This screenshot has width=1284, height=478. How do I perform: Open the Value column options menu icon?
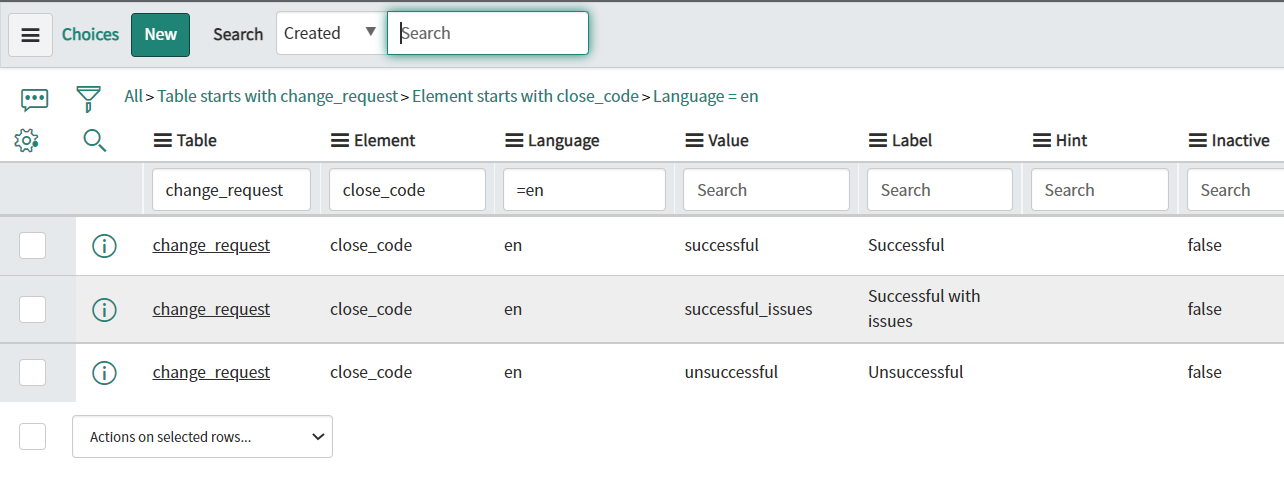click(694, 141)
